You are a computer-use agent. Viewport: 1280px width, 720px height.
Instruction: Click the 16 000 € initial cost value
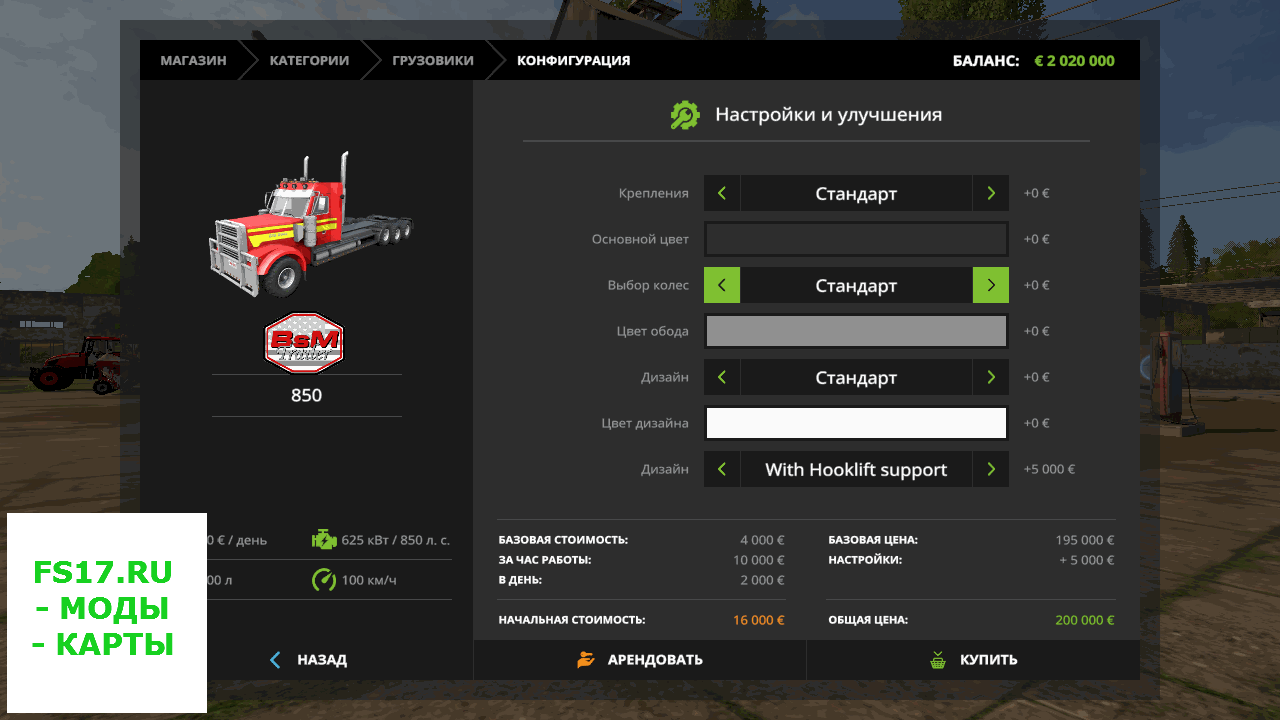[x=759, y=620]
